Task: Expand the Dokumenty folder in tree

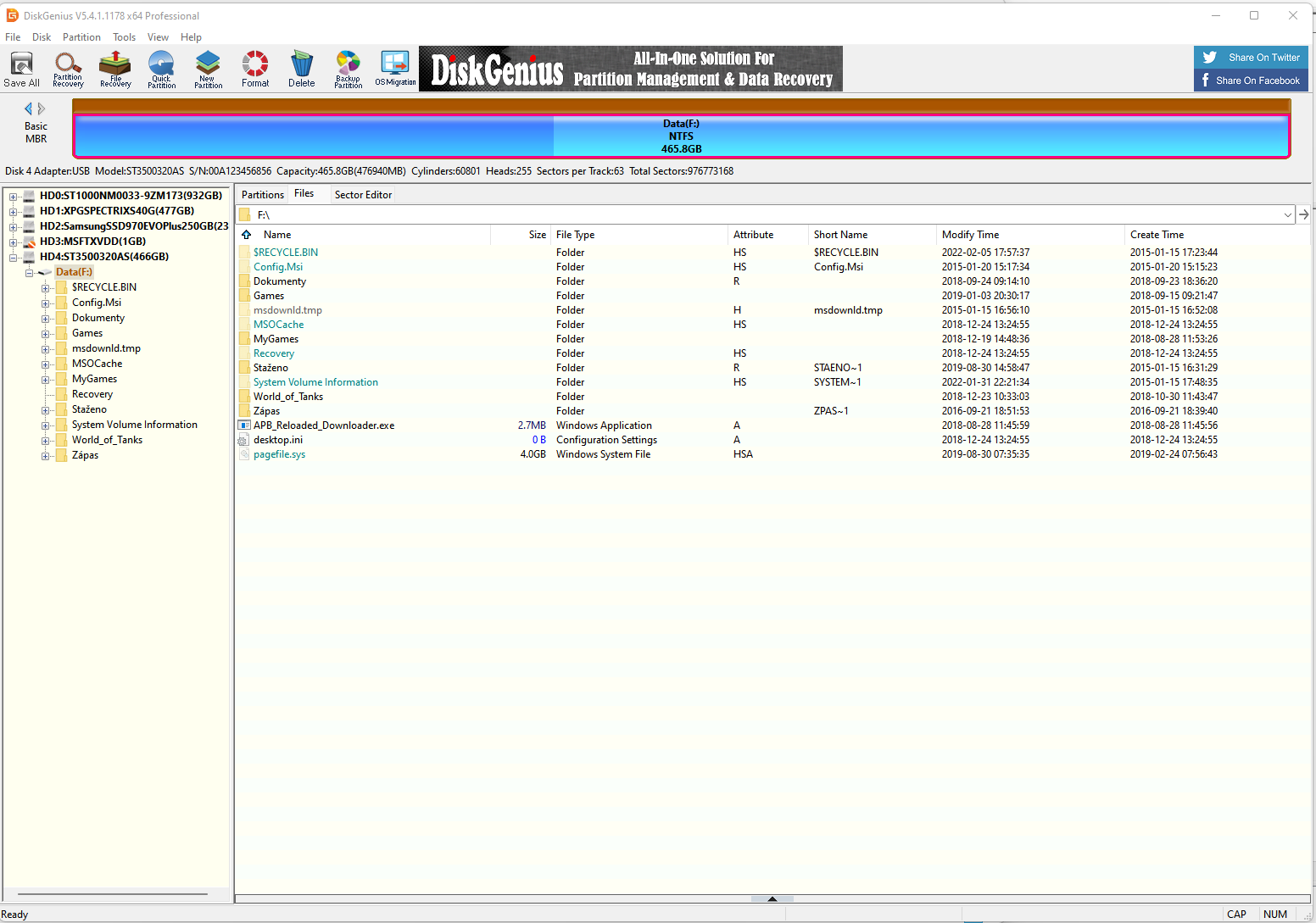Action: point(46,319)
